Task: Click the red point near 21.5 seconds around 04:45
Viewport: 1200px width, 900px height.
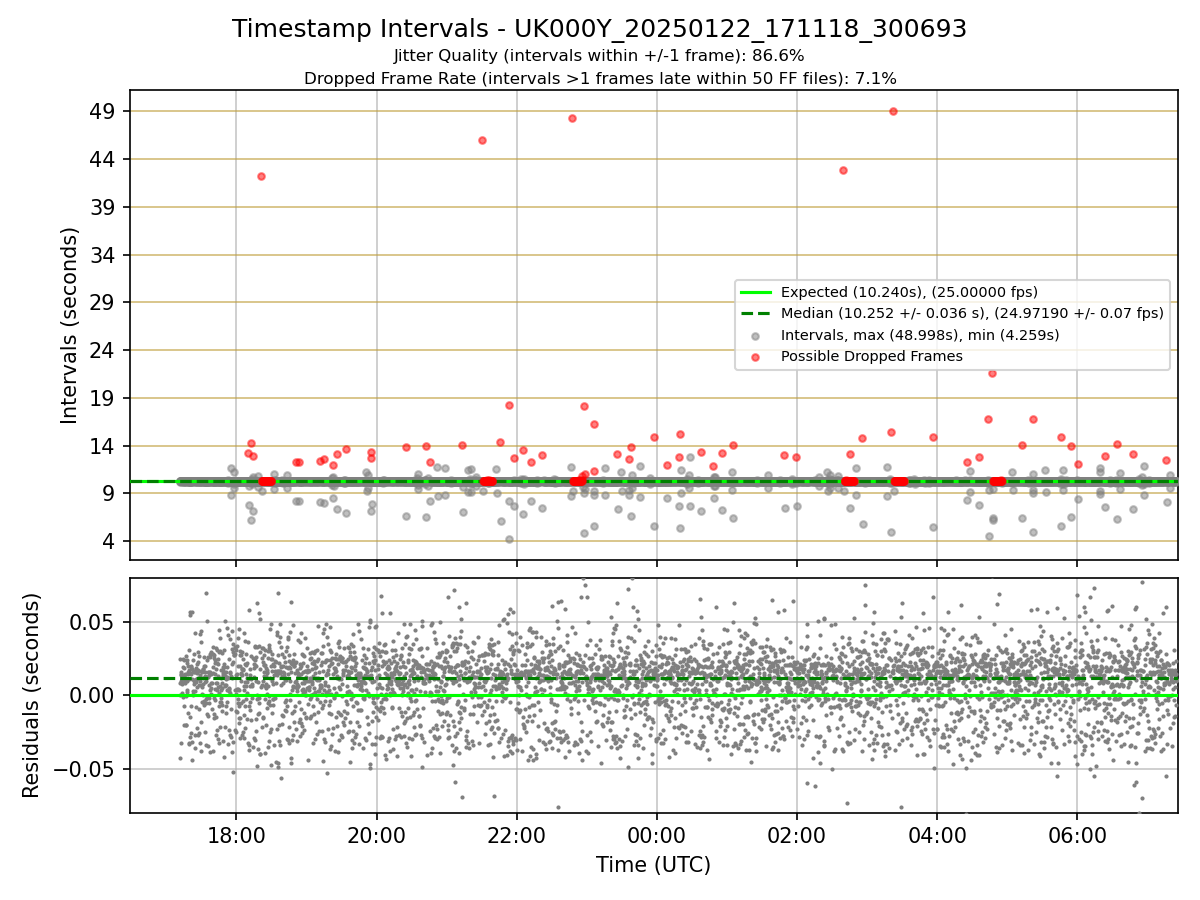Action: point(992,373)
